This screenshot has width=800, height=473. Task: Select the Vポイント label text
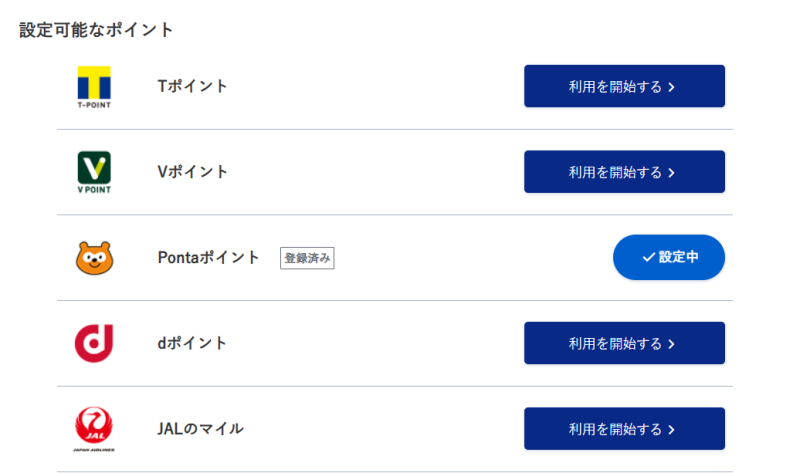(x=193, y=172)
